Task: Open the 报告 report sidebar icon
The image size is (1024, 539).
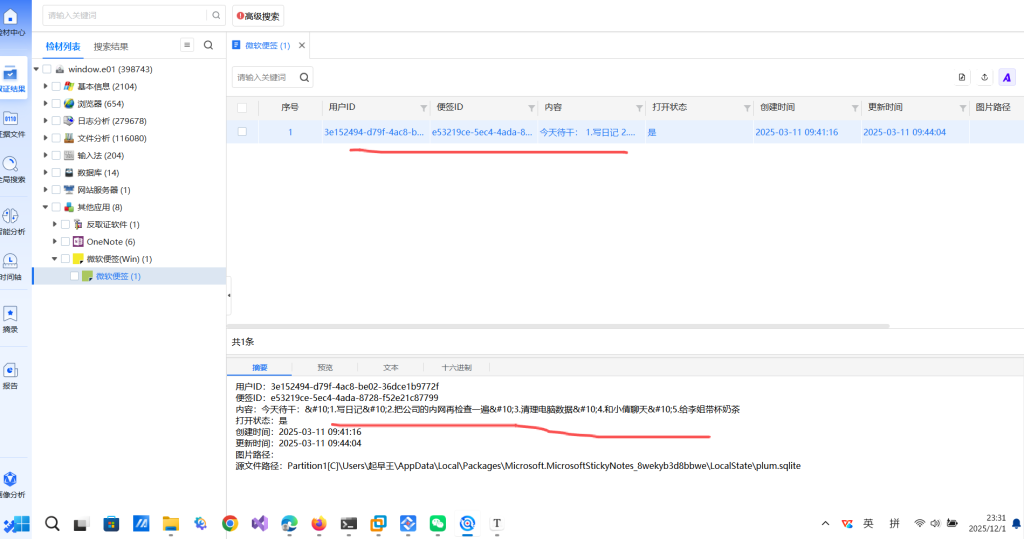Action: (x=10, y=372)
